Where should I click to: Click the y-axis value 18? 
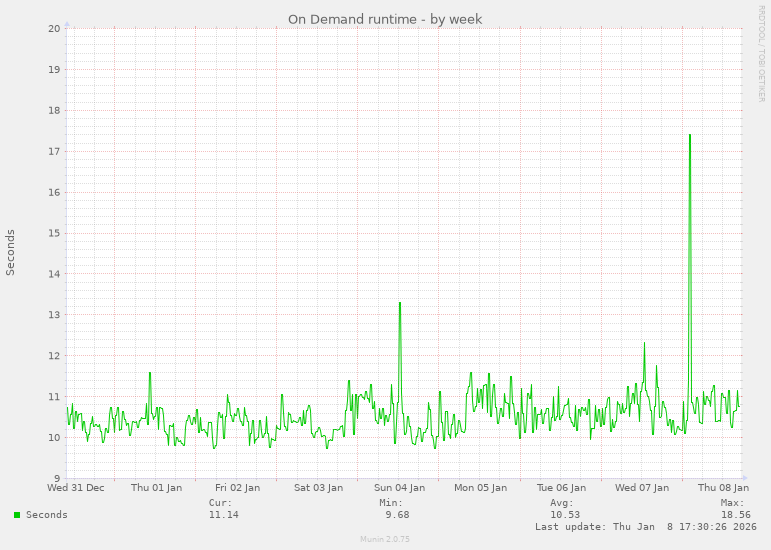(x=54, y=110)
